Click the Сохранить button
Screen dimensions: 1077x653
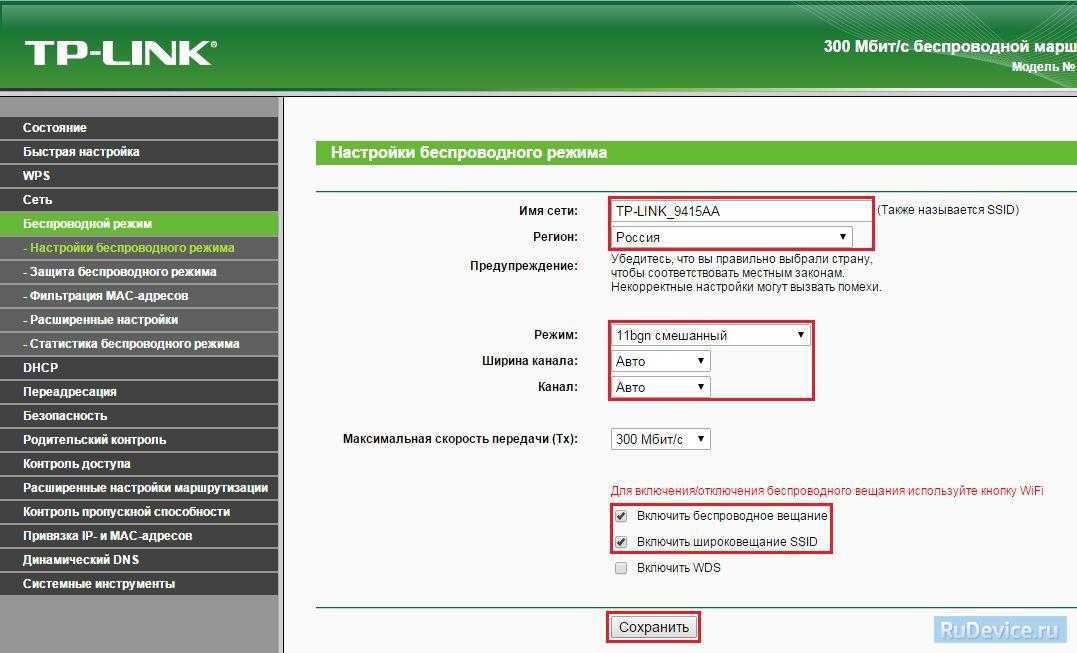point(654,628)
